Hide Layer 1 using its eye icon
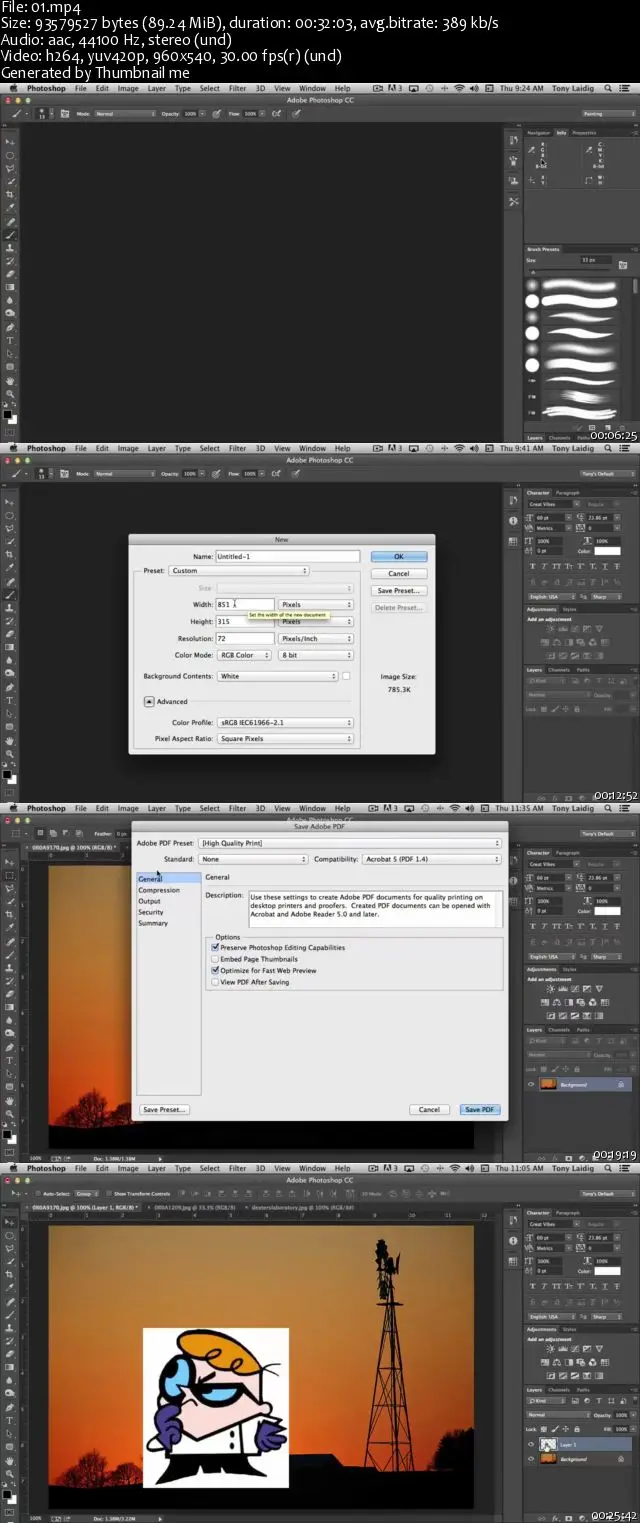The image size is (640, 1523). (531, 1445)
